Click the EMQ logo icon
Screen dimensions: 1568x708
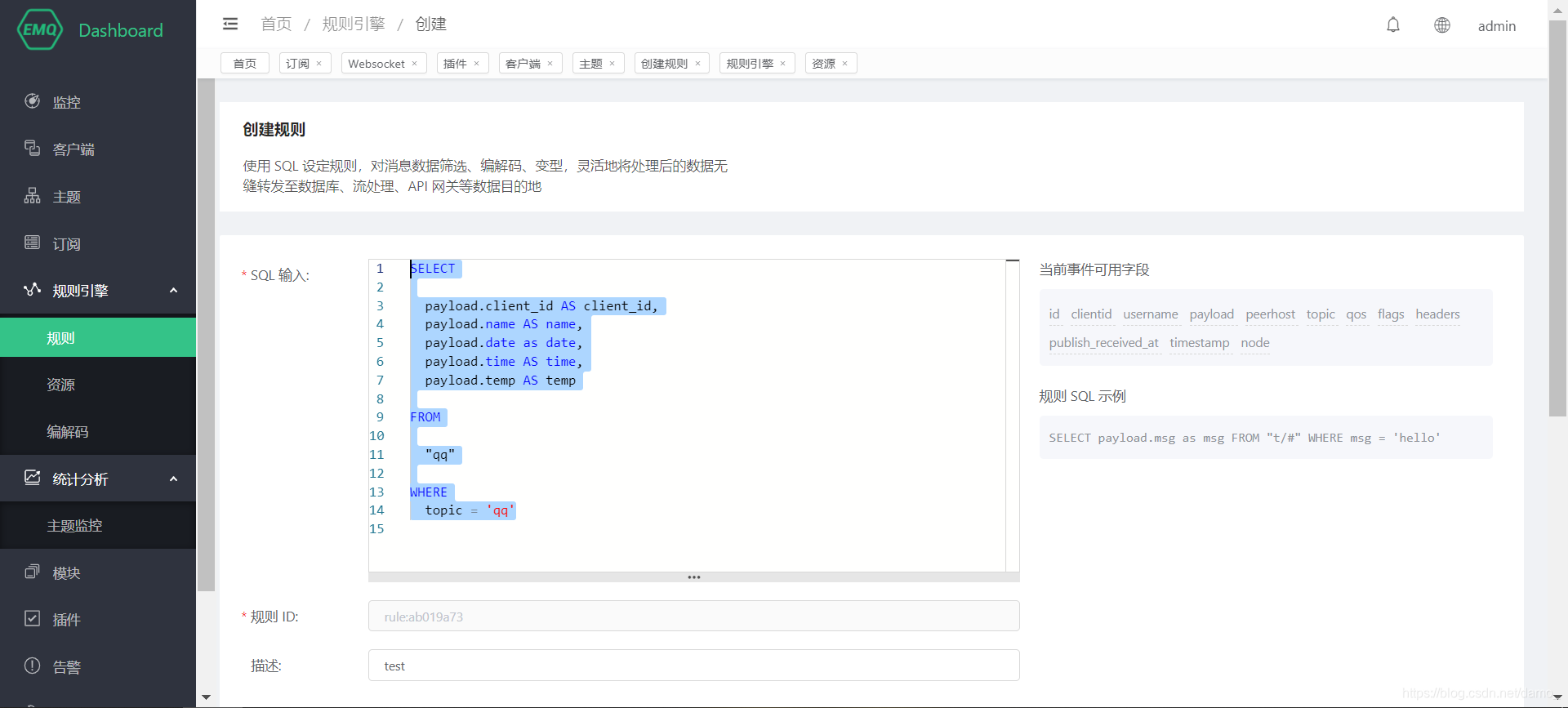[40, 30]
